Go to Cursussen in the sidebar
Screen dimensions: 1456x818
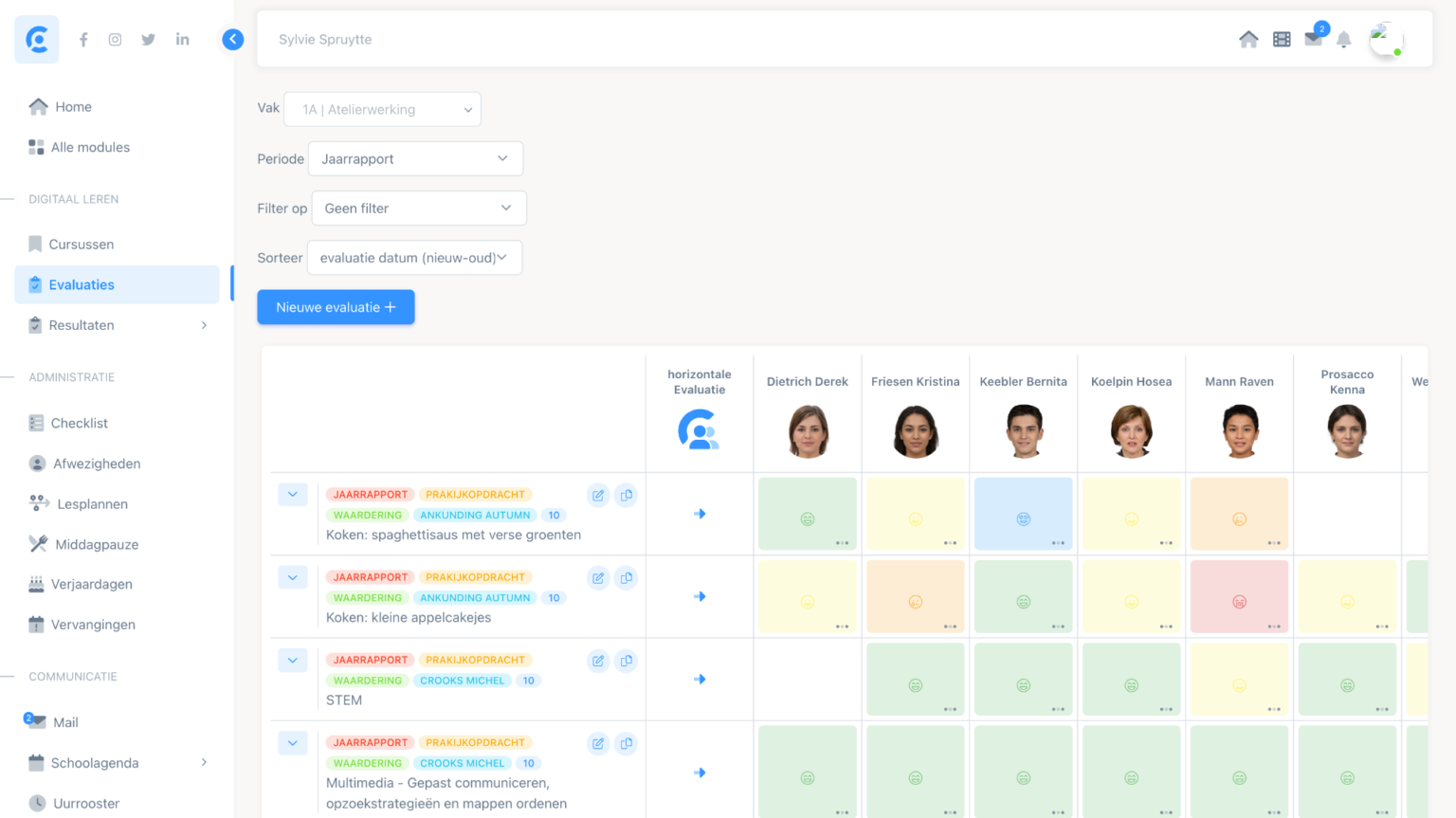tap(81, 245)
